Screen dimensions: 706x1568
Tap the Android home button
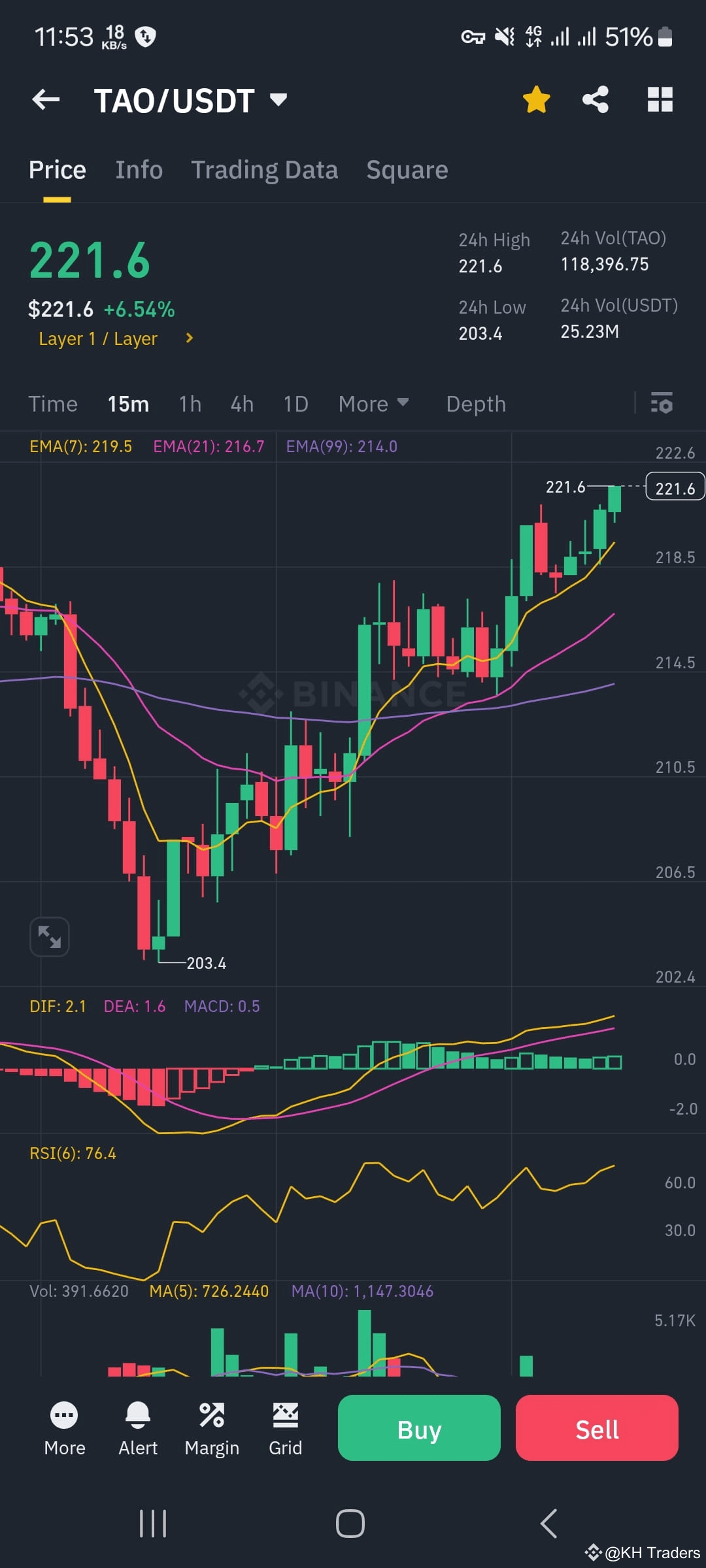click(x=350, y=1524)
